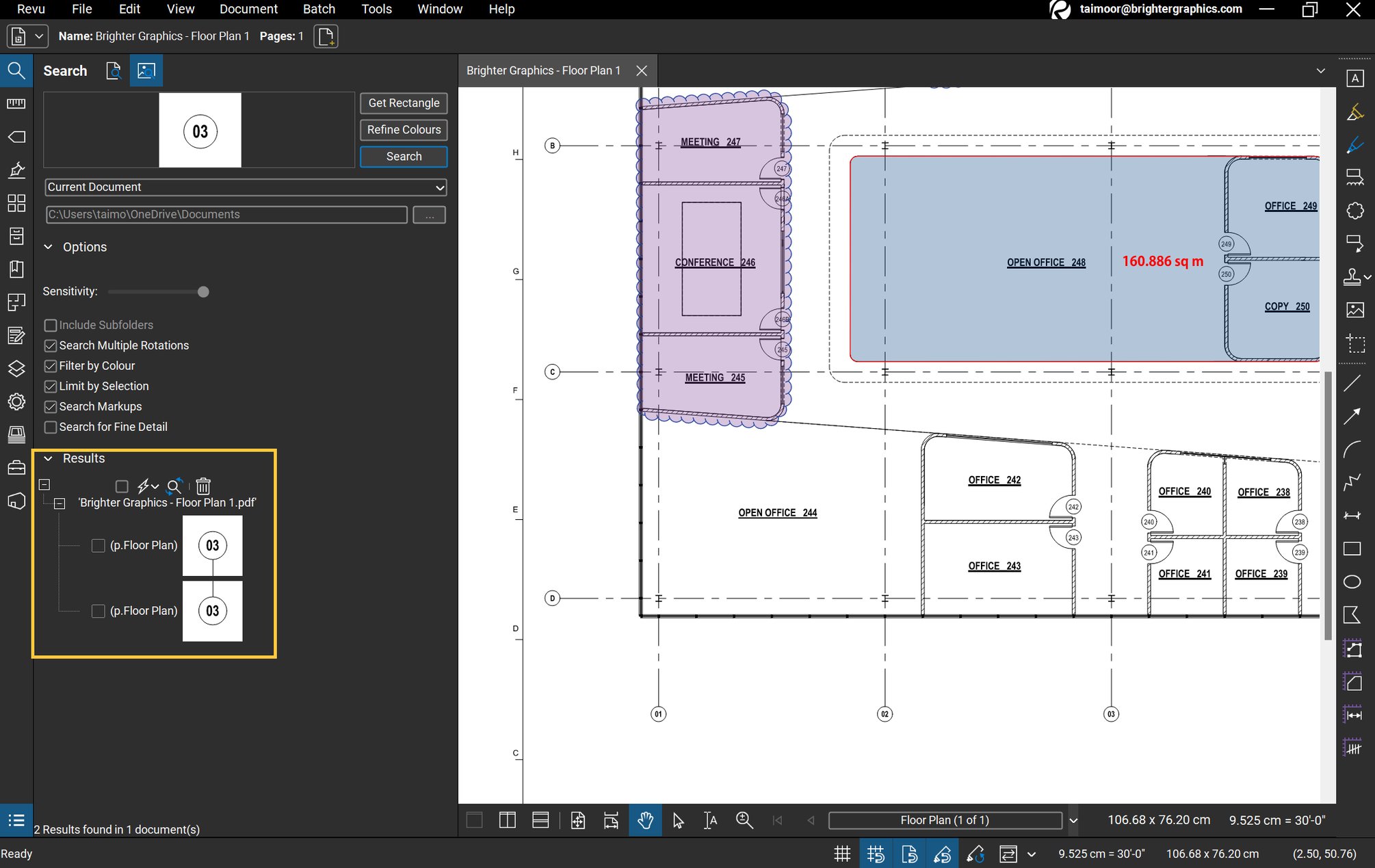Select the Stamp tool in the right toolbar

tap(1352, 276)
